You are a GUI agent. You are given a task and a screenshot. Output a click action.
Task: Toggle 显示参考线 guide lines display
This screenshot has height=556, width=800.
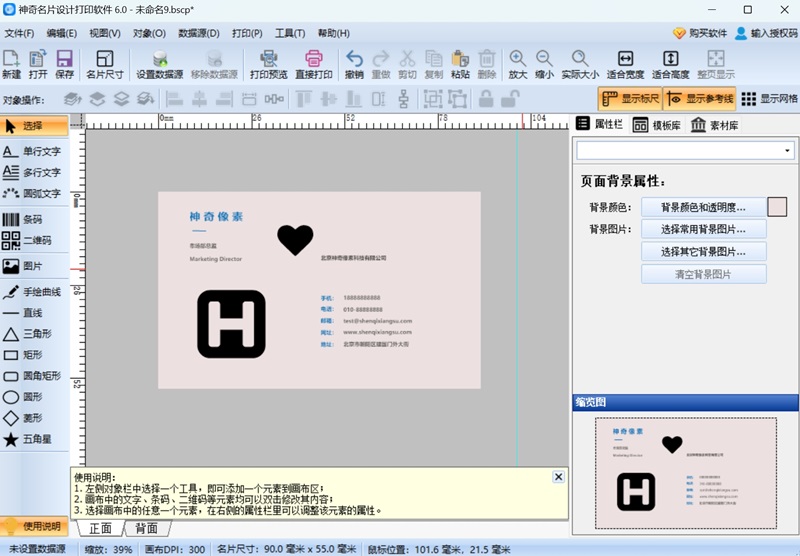[x=698, y=99]
